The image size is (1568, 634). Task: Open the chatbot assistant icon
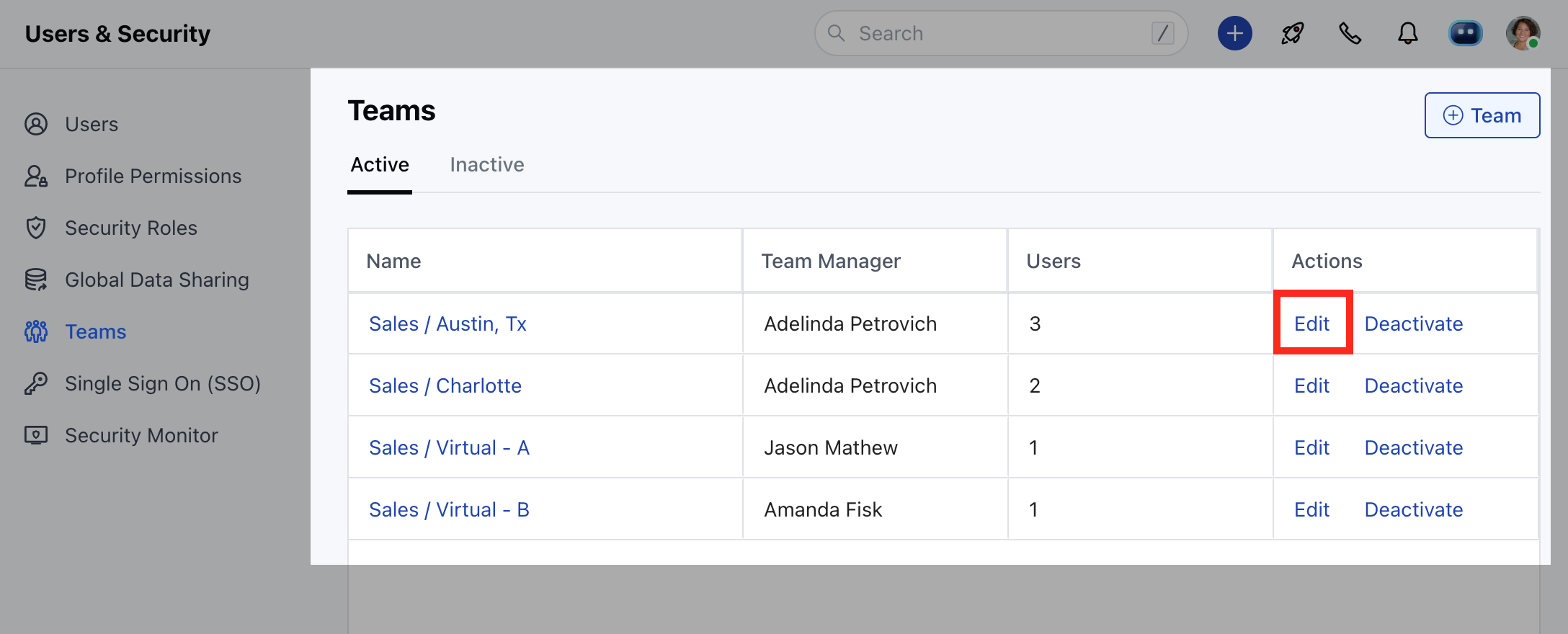point(1465,34)
